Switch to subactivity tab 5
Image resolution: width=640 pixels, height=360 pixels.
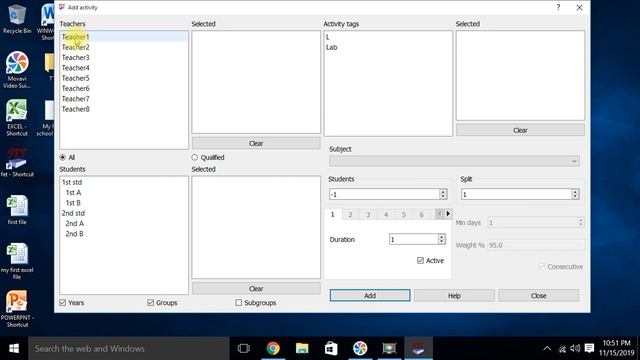404,214
